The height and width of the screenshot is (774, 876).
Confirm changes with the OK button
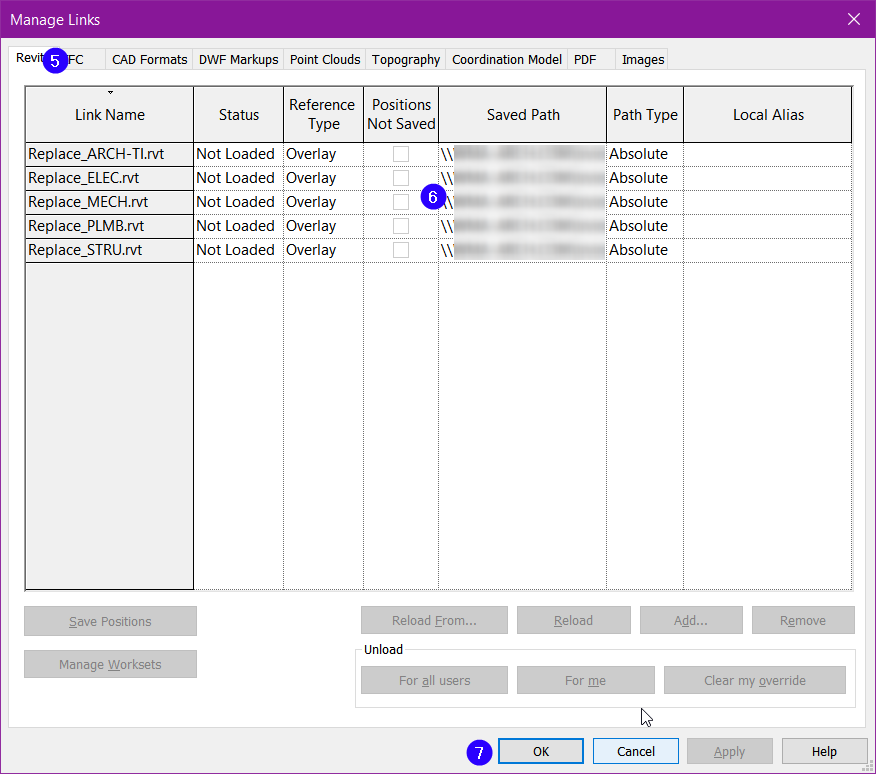pyautogui.click(x=540, y=751)
